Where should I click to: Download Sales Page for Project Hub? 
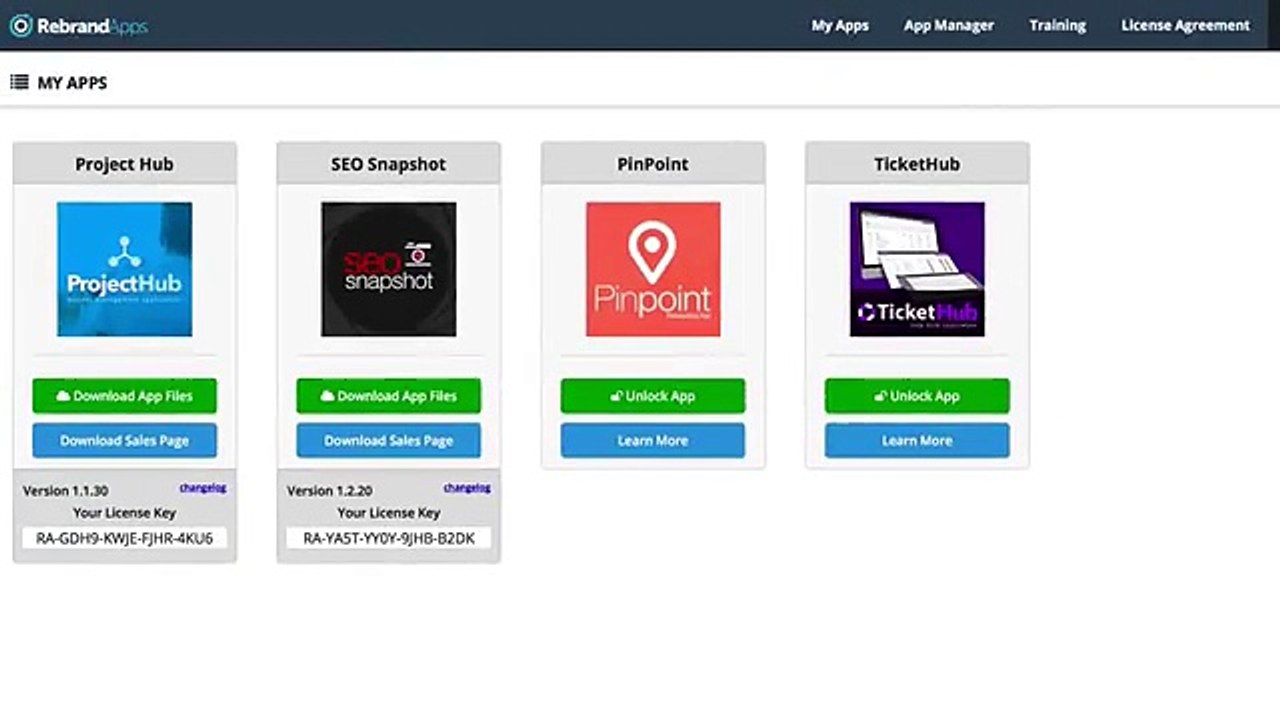click(124, 440)
